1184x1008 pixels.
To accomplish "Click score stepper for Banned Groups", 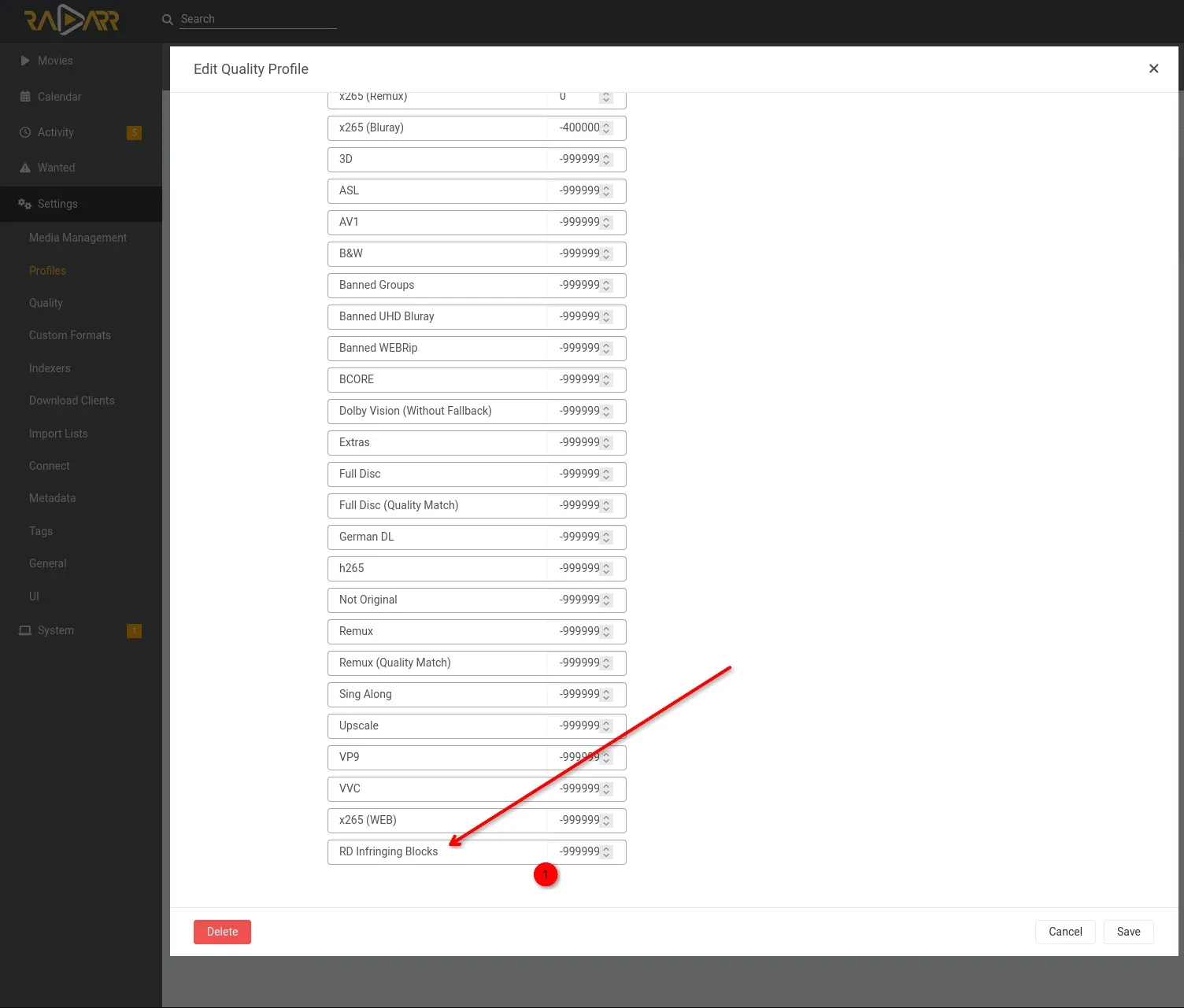I will pos(606,285).
